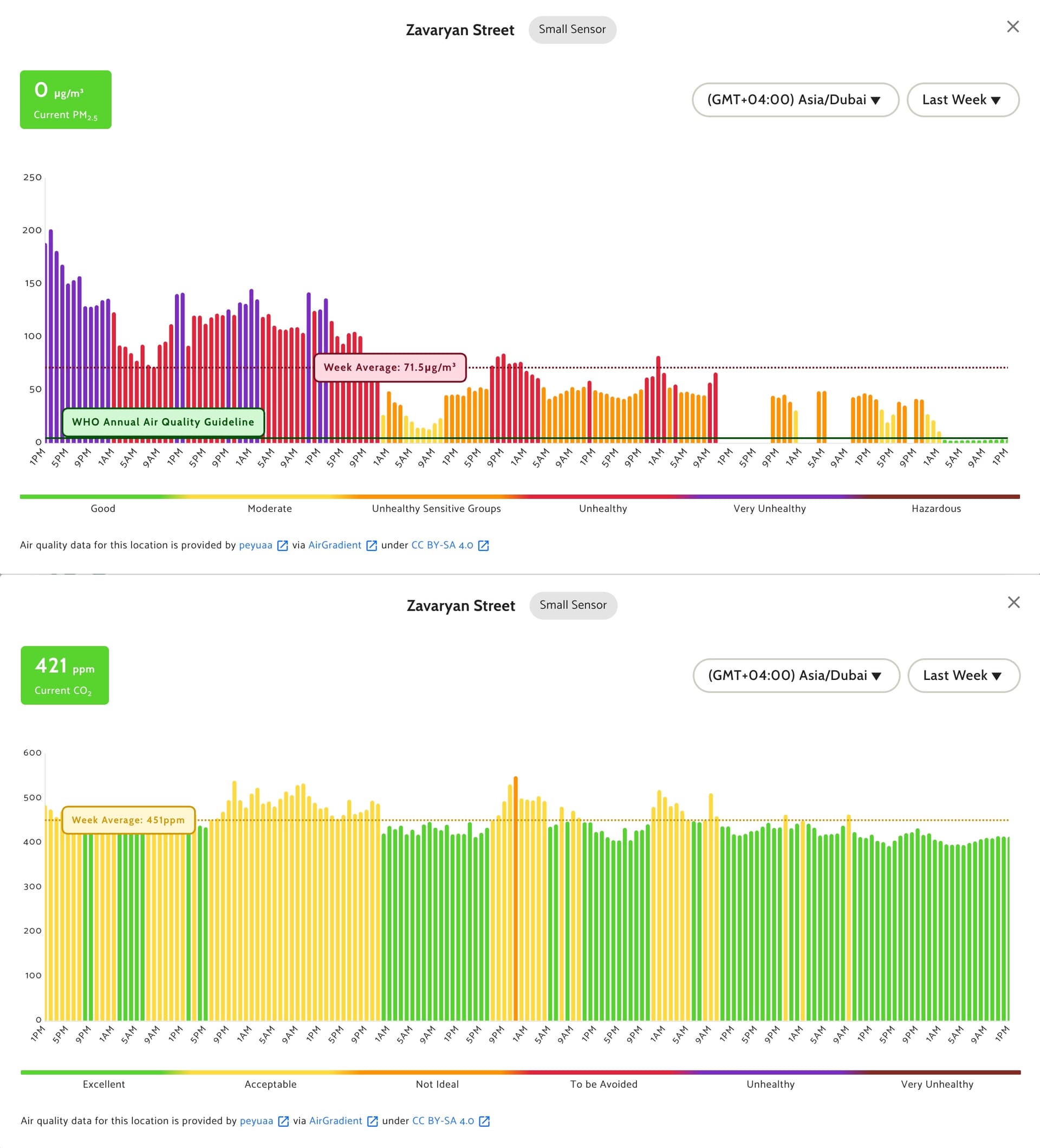Click AirGradient link in bottom attribution
This screenshot has height=1148, width=1040.
tap(335, 1121)
